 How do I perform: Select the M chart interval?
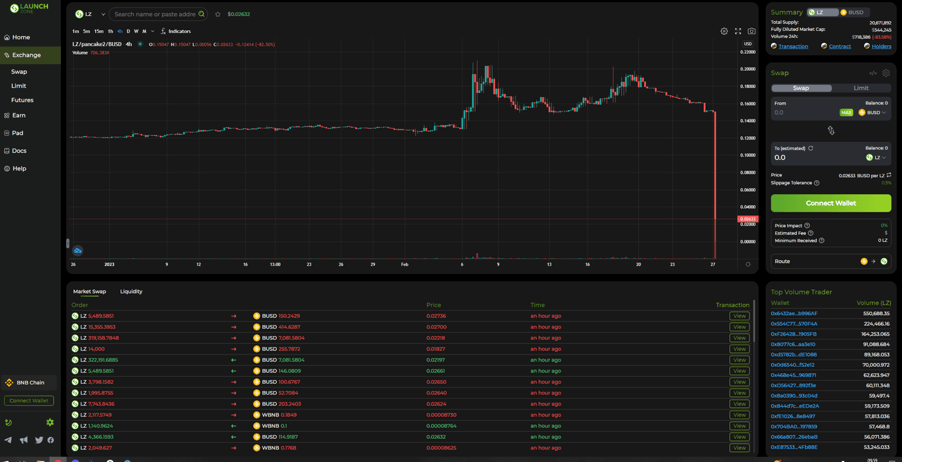click(x=144, y=31)
